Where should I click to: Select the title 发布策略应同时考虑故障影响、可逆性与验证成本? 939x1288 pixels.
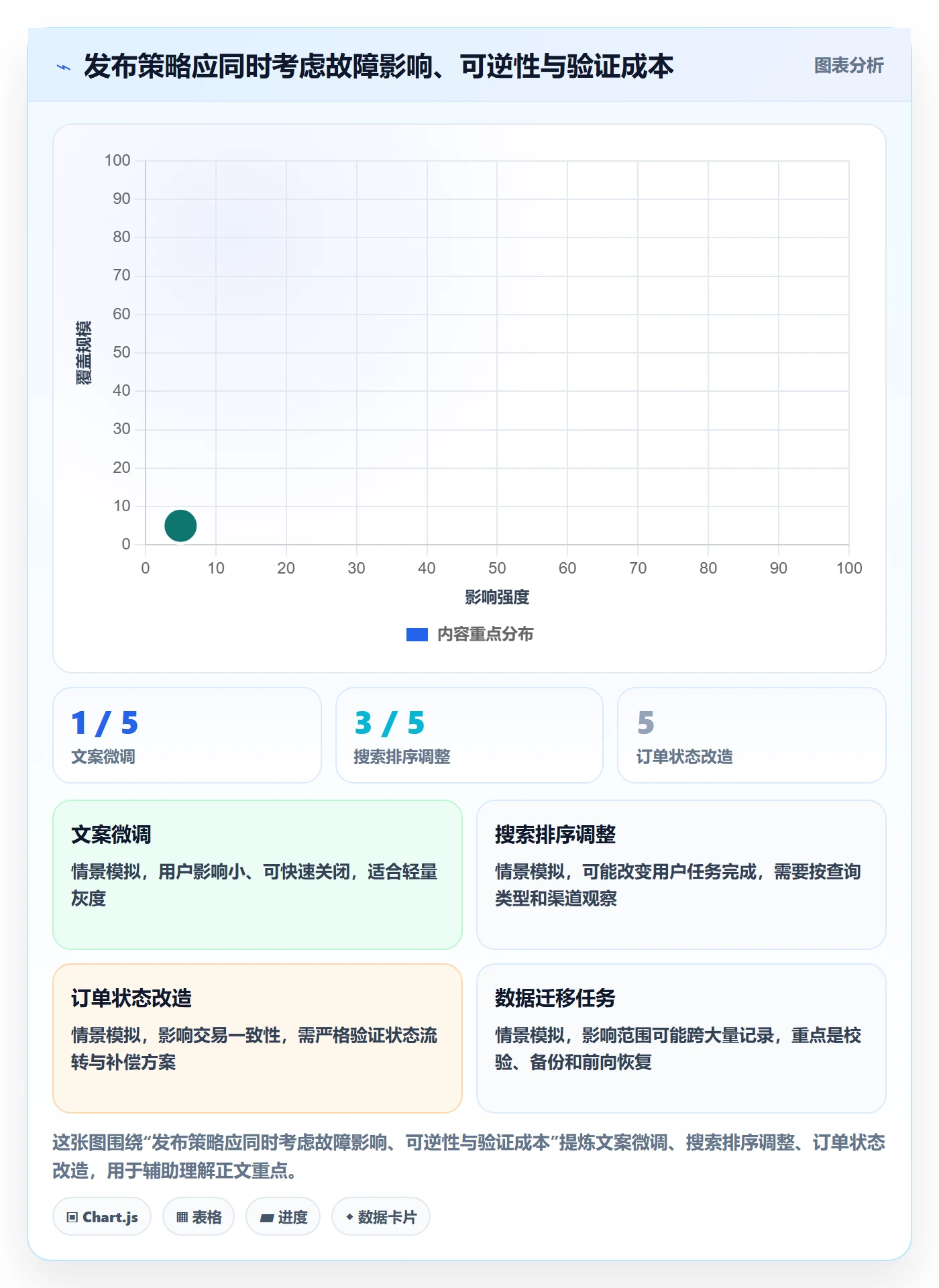(x=379, y=66)
